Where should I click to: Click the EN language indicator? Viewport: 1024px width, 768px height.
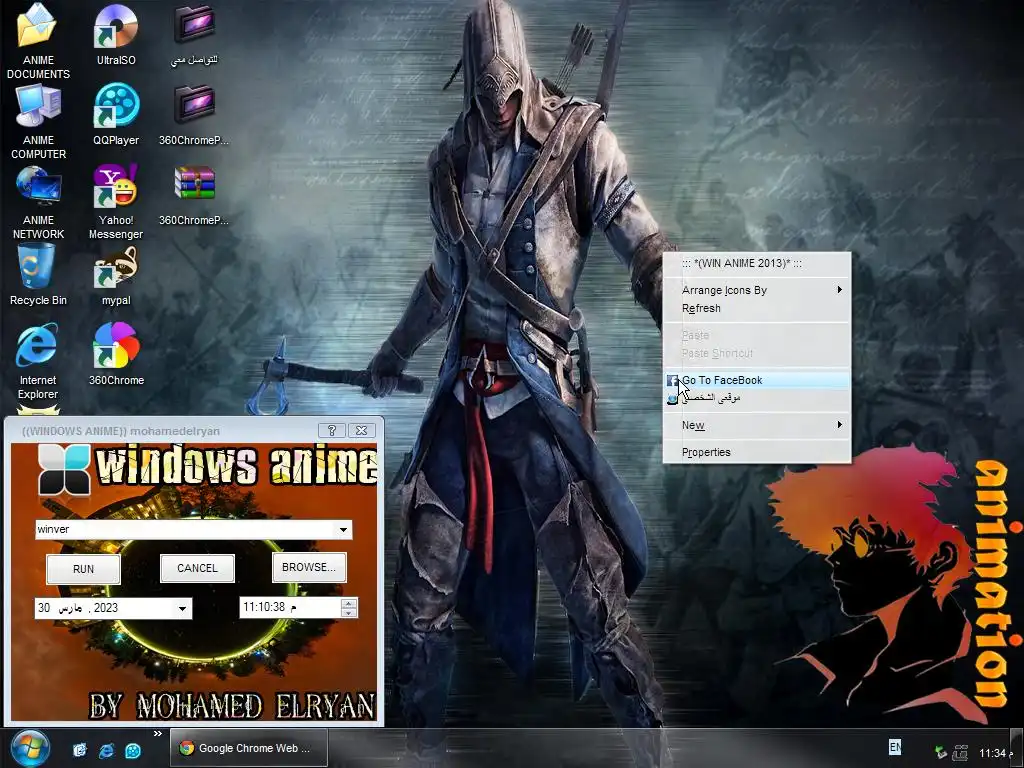coord(895,746)
